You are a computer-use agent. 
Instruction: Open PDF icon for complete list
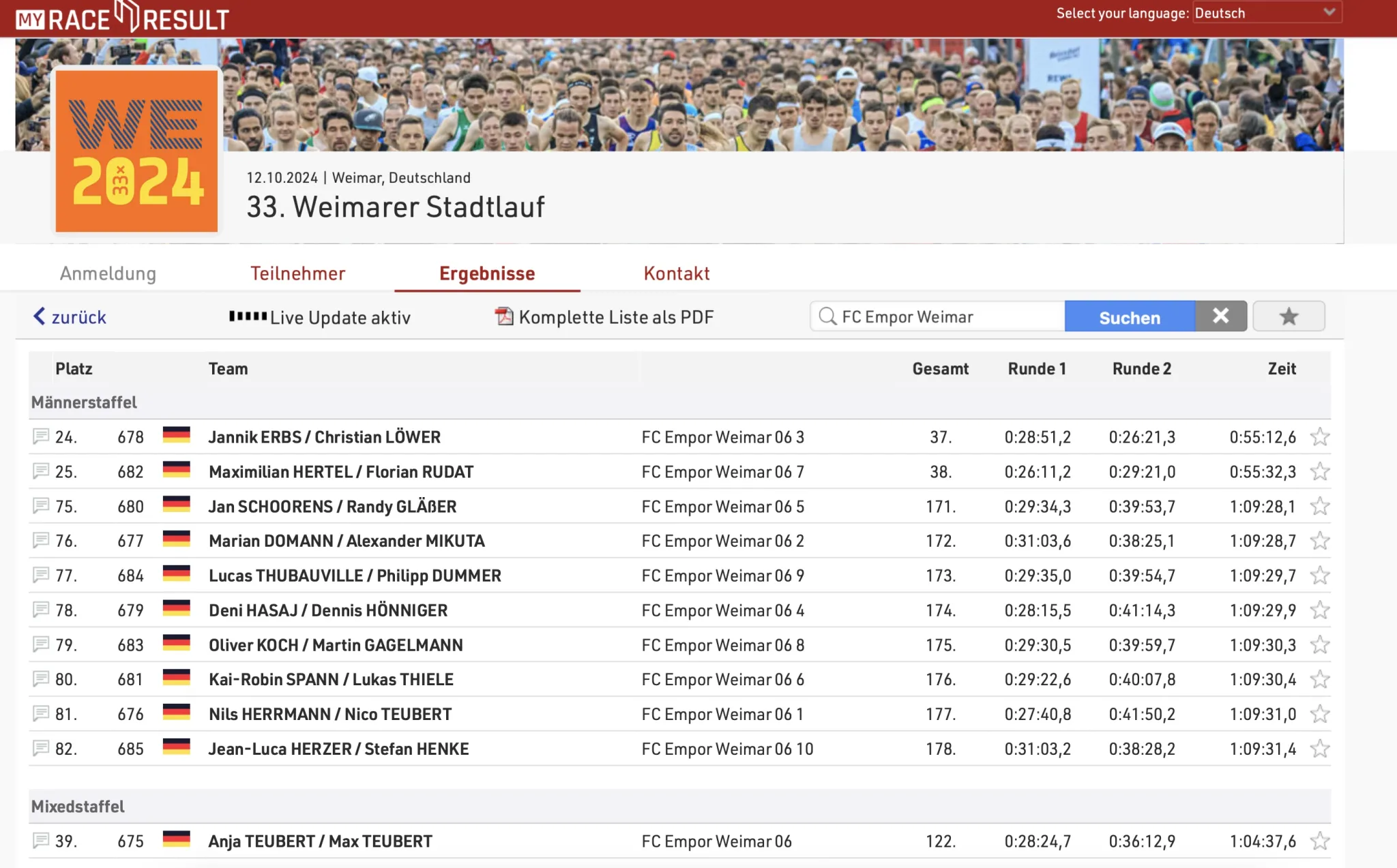(503, 316)
